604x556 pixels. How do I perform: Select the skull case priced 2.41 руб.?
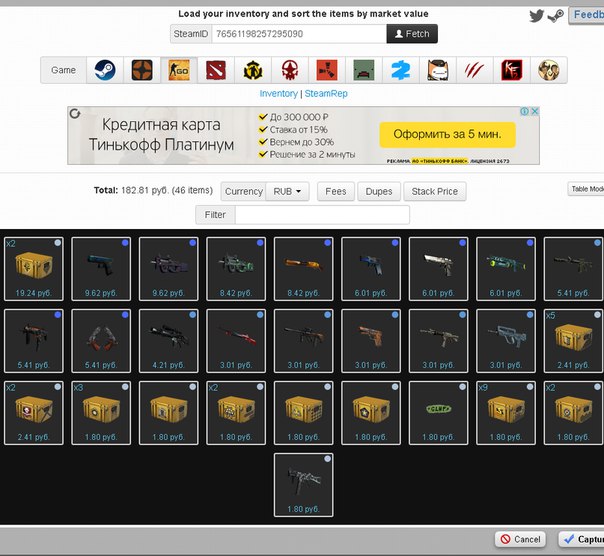coord(34,413)
